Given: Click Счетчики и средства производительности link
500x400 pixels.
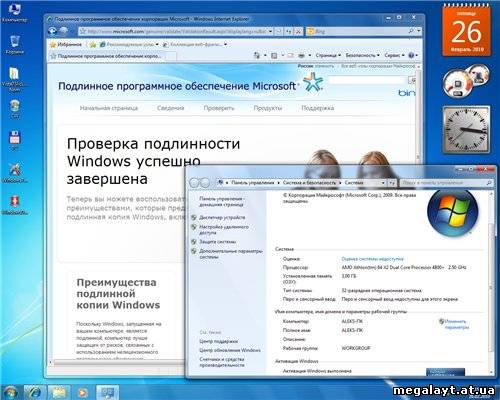Looking at the screenshot, I should 222,362.
